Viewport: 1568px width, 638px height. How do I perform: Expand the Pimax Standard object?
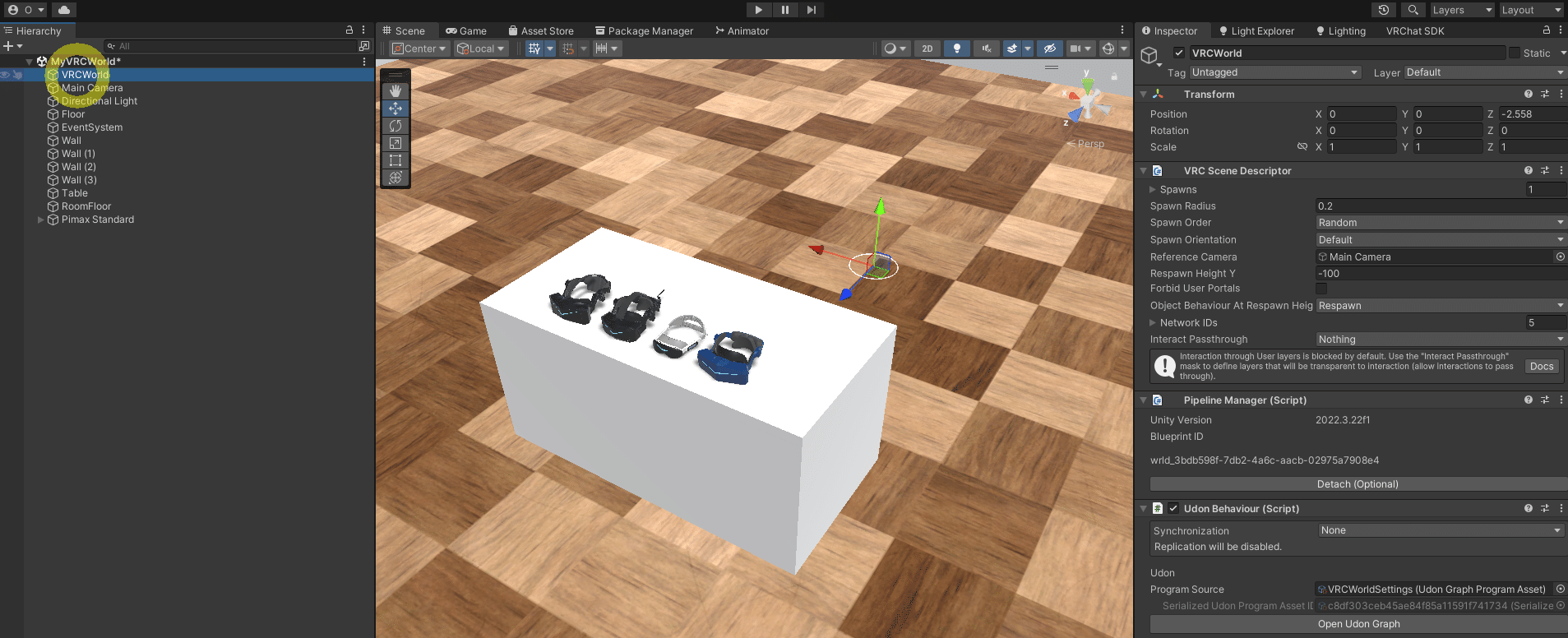click(41, 220)
